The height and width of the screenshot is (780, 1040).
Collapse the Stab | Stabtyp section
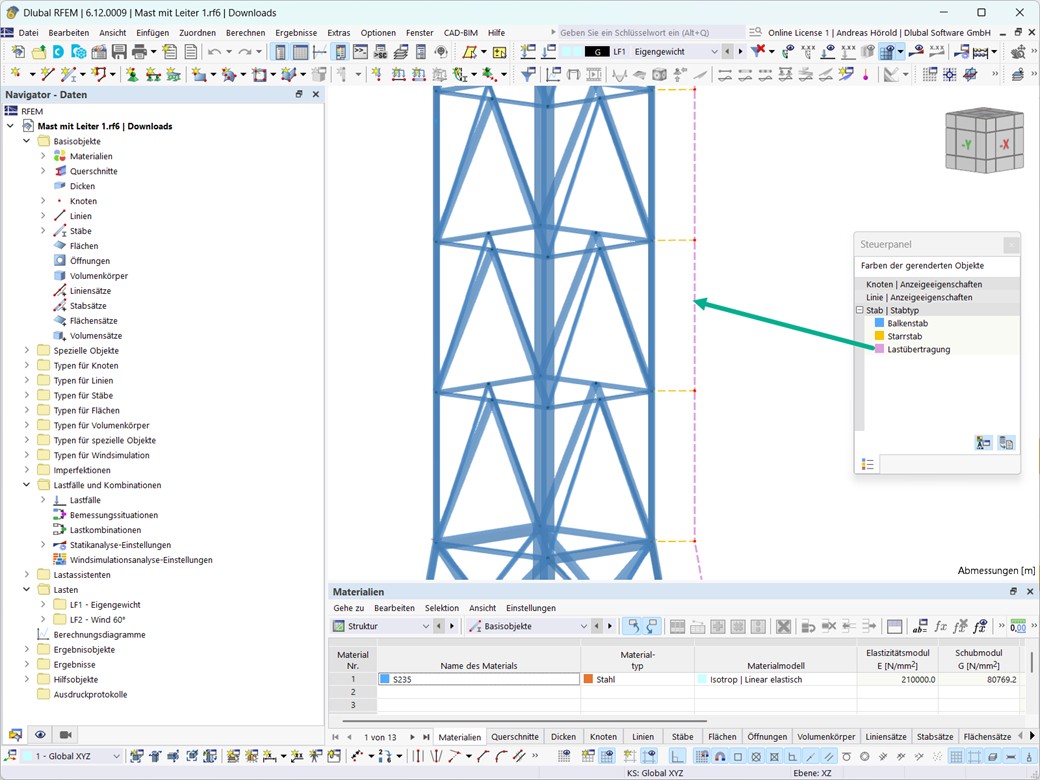tap(860, 310)
